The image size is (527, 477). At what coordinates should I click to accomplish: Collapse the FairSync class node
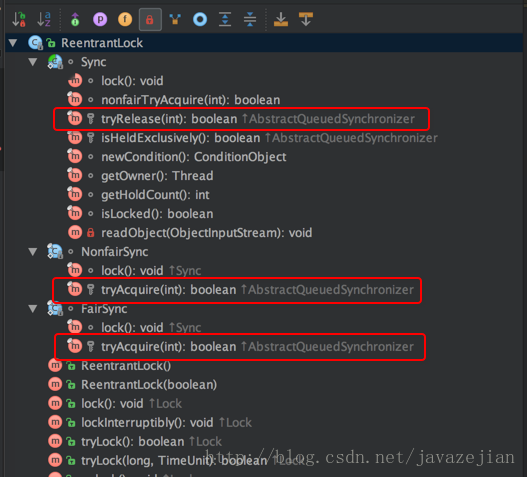tap(33, 309)
